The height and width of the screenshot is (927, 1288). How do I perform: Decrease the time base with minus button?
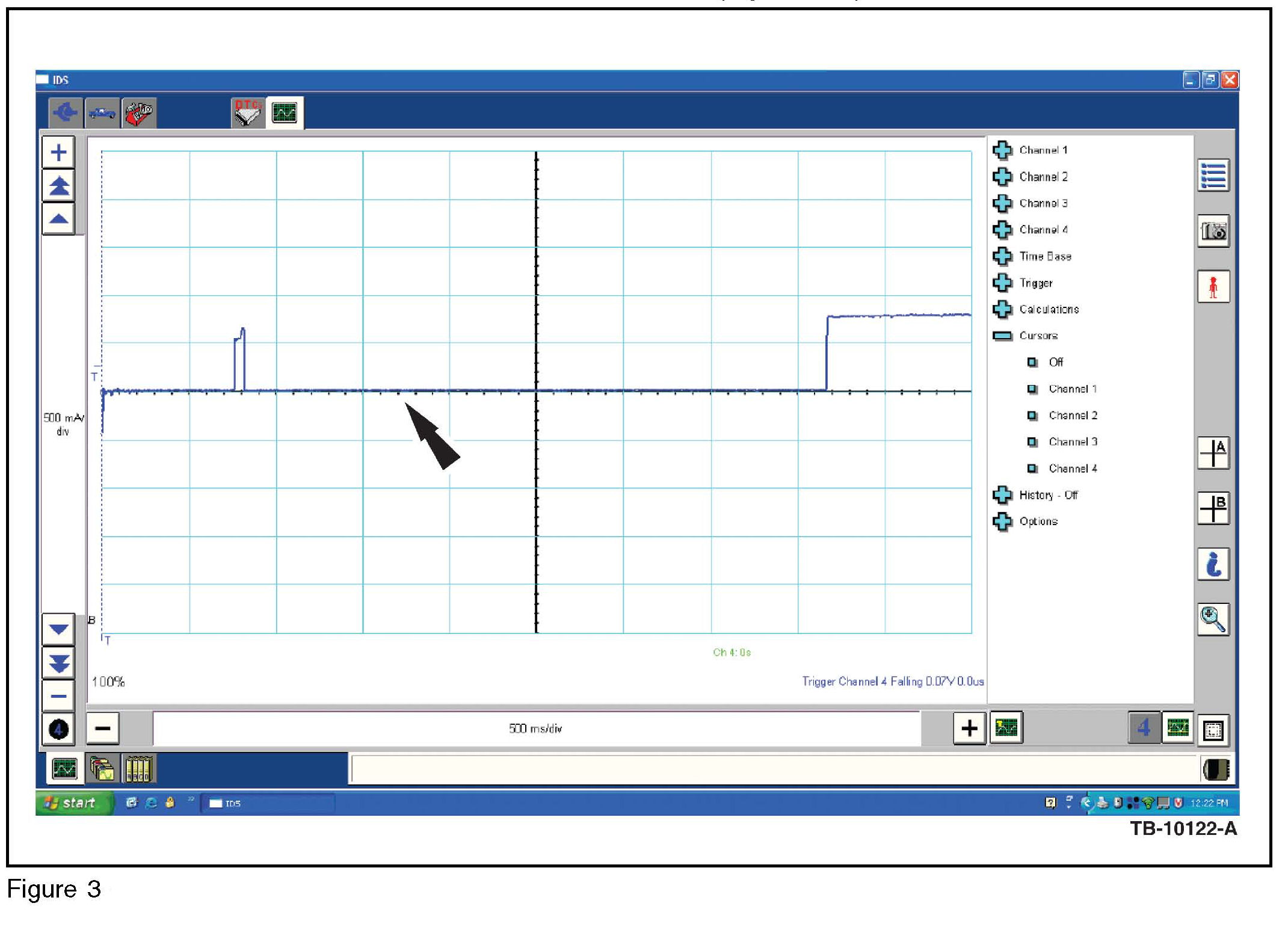pyautogui.click(x=103, y=728)
